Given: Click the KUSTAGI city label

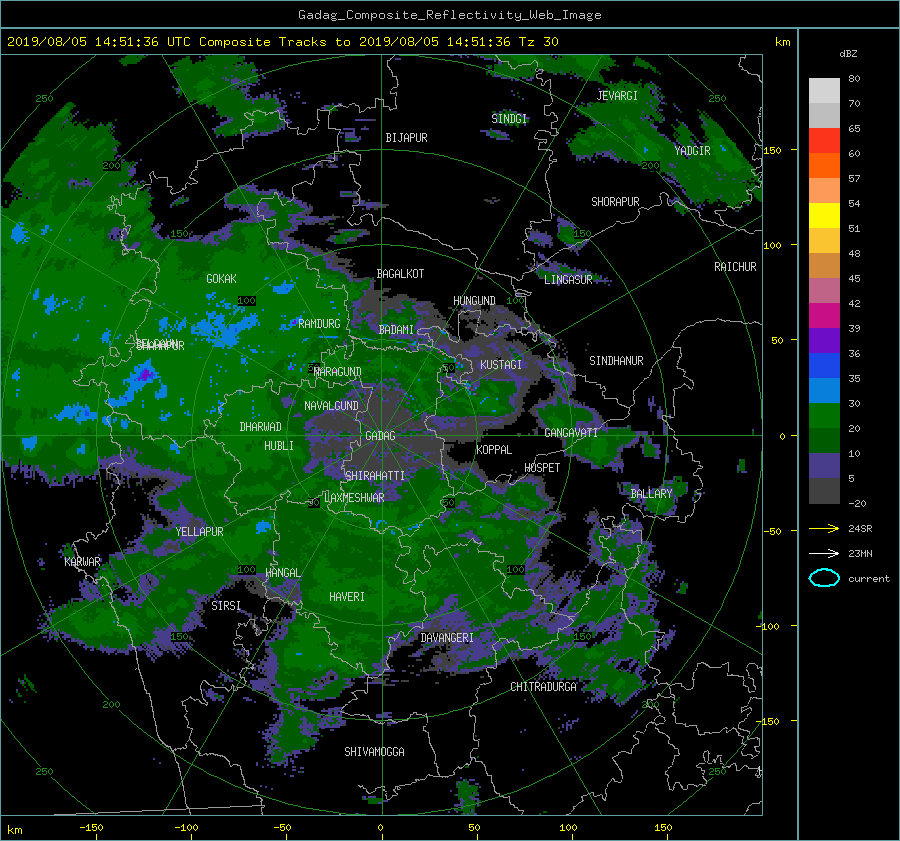Looking at the screenshot, I should [501, 365].
